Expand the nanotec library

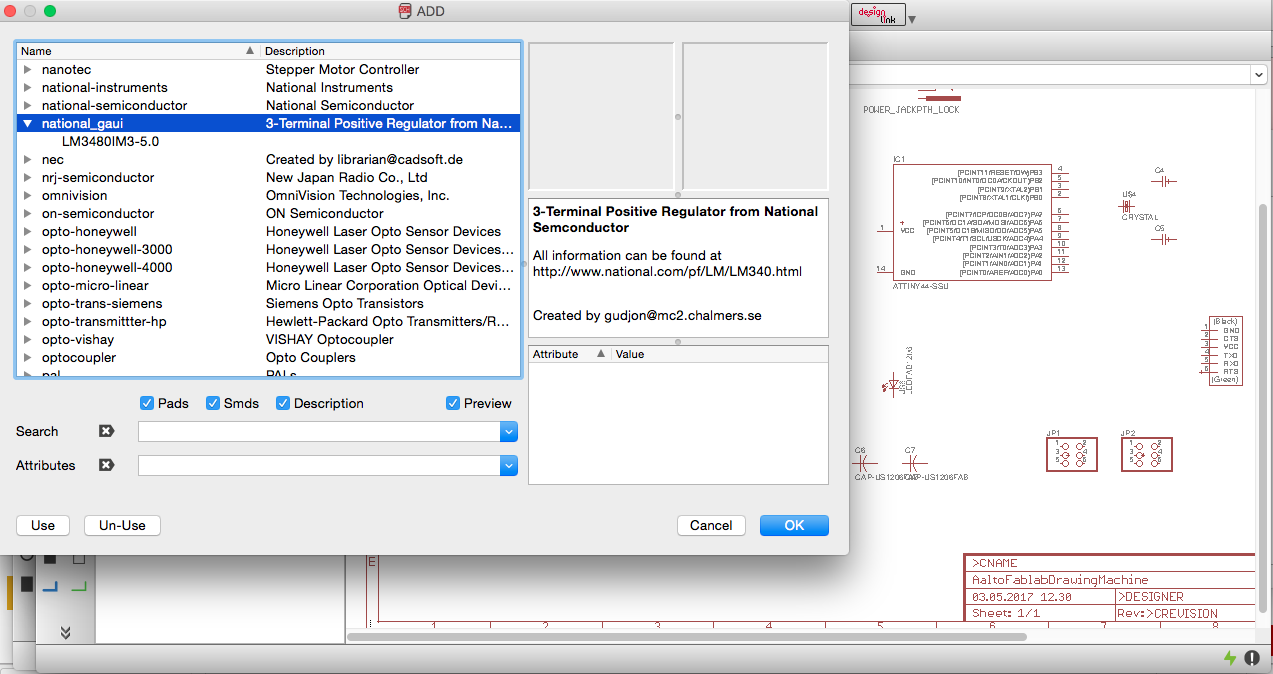[x=28, y=69]
